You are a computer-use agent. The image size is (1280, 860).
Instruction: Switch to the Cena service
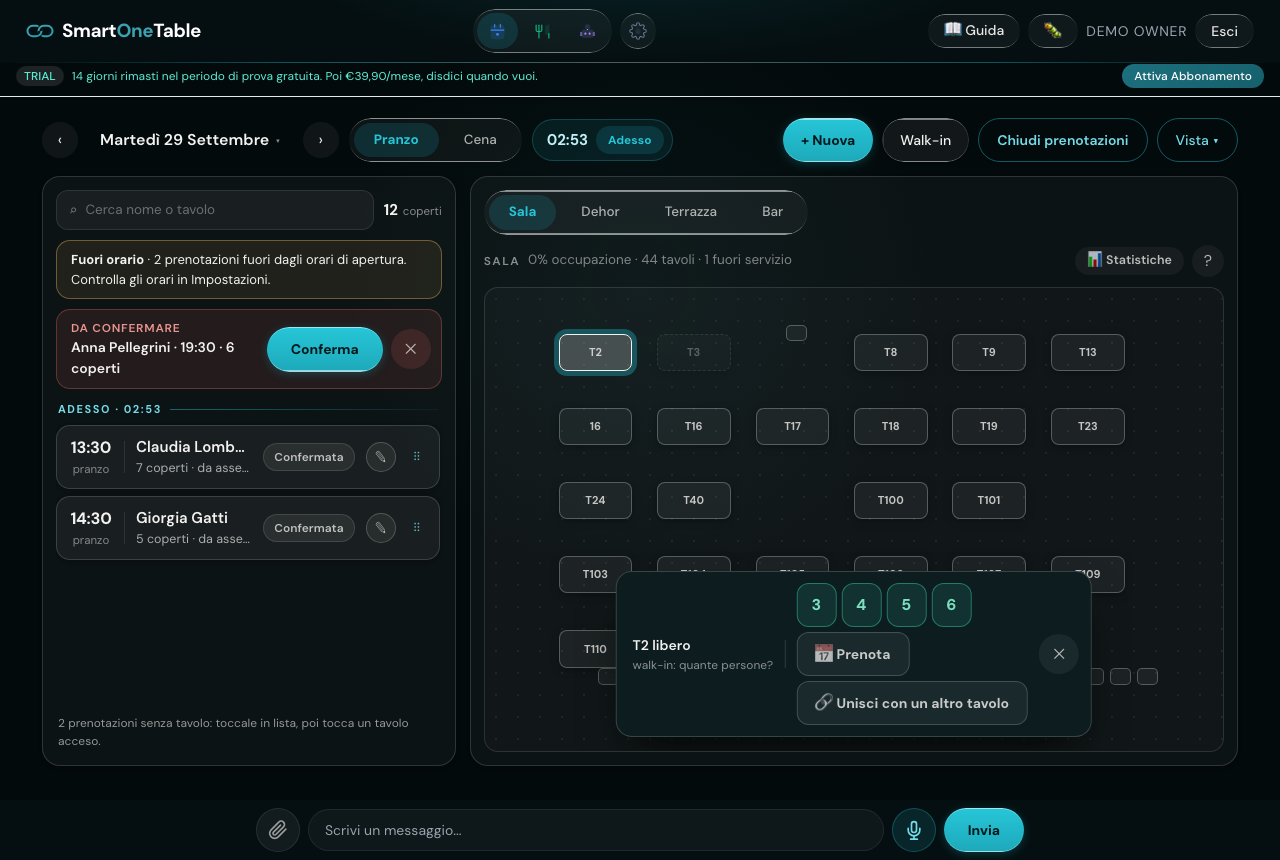480,140
